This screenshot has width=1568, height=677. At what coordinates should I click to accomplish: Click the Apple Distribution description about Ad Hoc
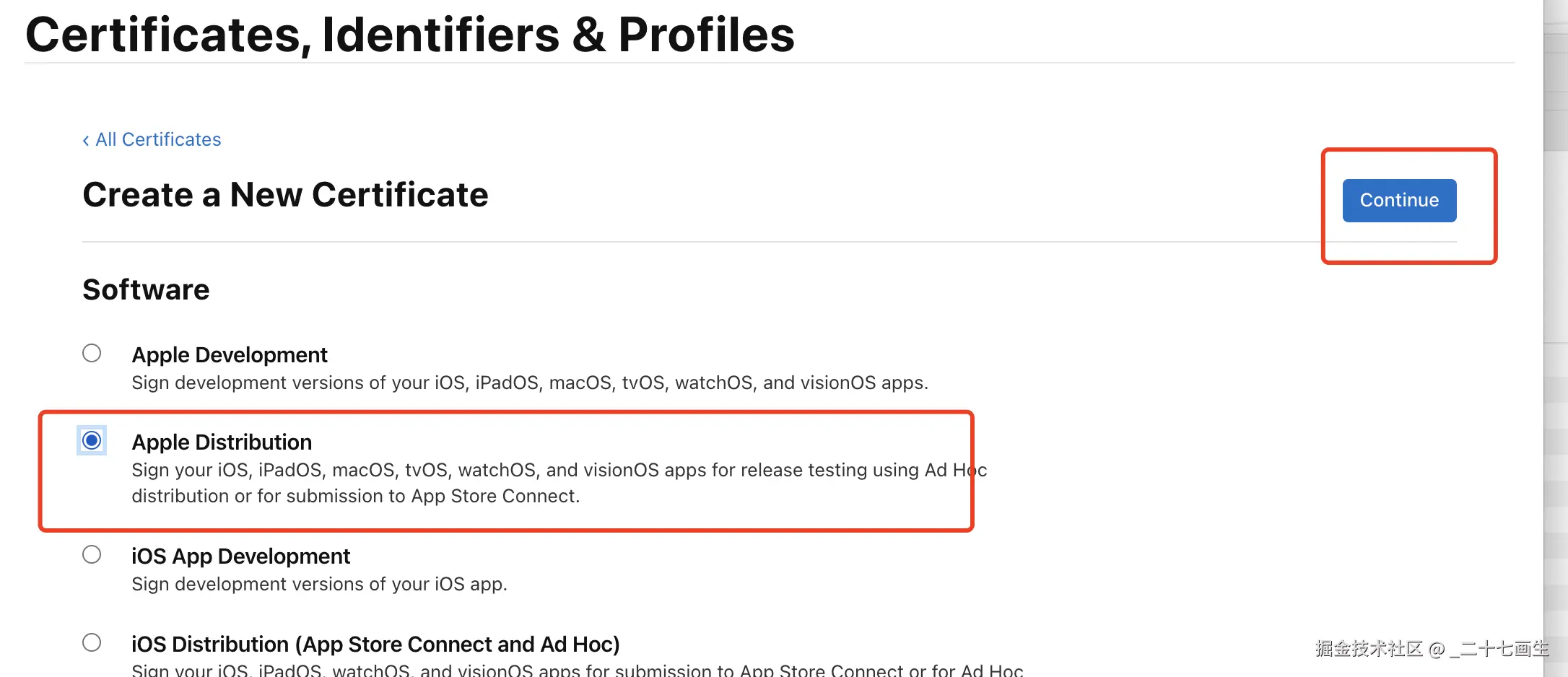pyautogui.click(x=558, y=483)
